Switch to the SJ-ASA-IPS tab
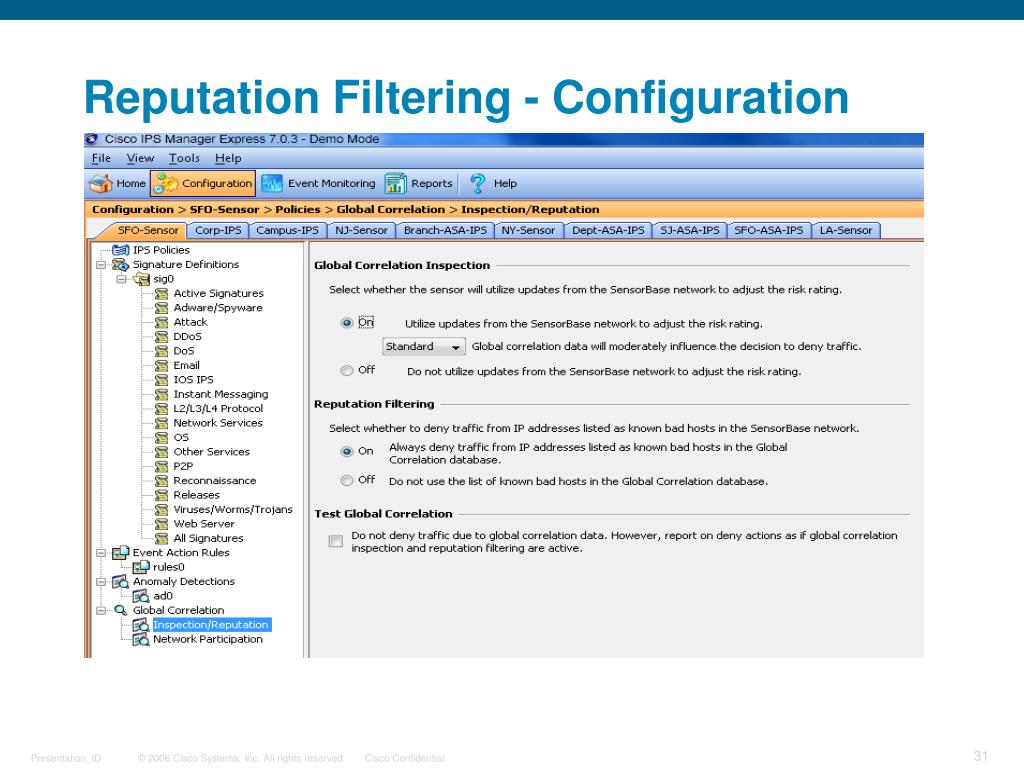This screenshot has width=1024, height=768. pos(690,231)
